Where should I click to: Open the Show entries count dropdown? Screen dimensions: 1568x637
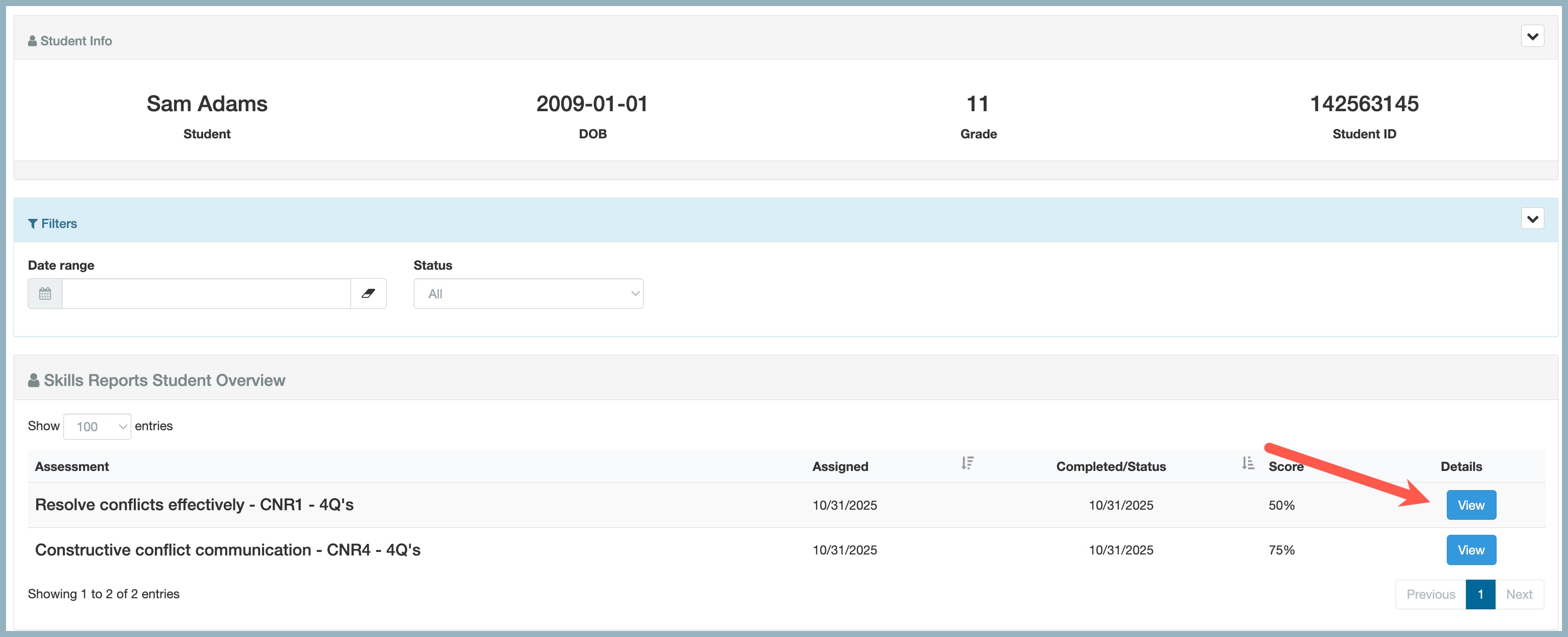(x=97, y=426)
